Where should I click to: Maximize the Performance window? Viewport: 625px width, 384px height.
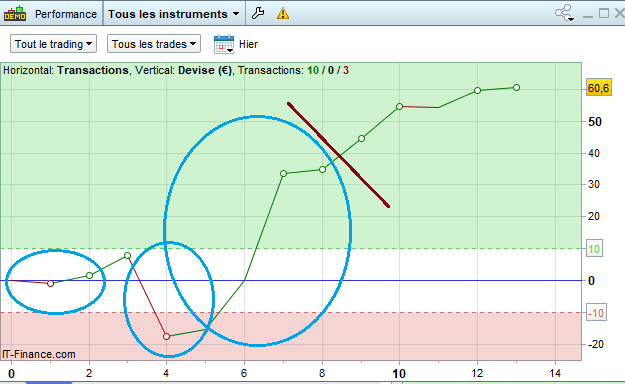click(604, 13)
